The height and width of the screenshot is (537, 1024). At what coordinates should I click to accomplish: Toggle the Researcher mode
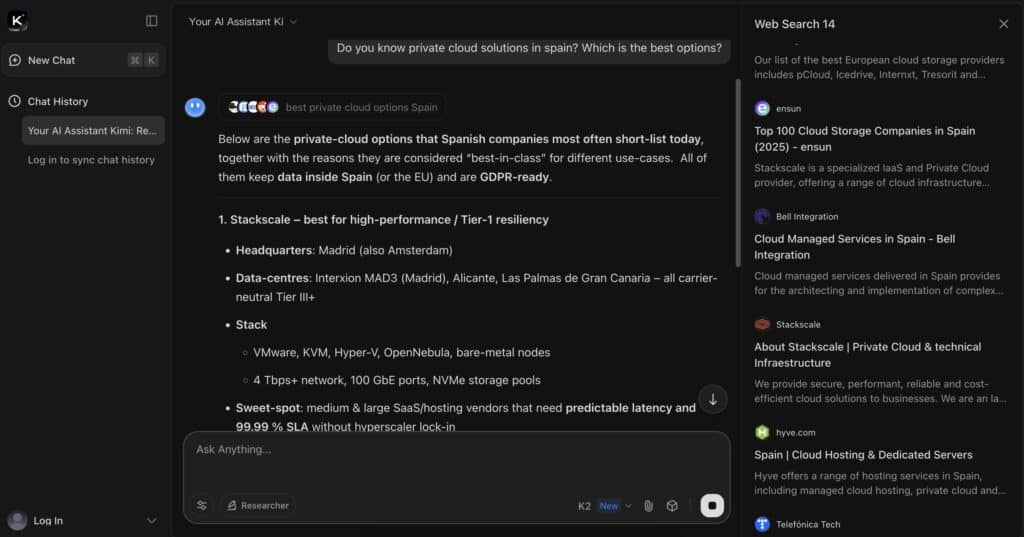[258, 506]
